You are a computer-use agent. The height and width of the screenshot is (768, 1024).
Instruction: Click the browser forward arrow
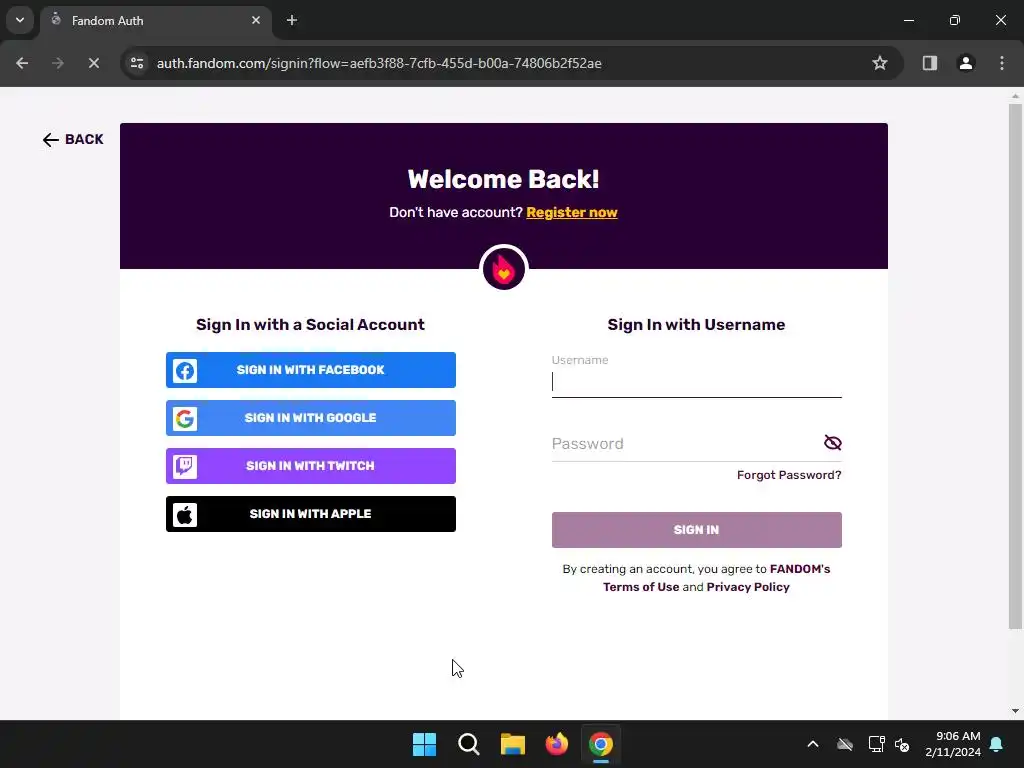point(58,63)
